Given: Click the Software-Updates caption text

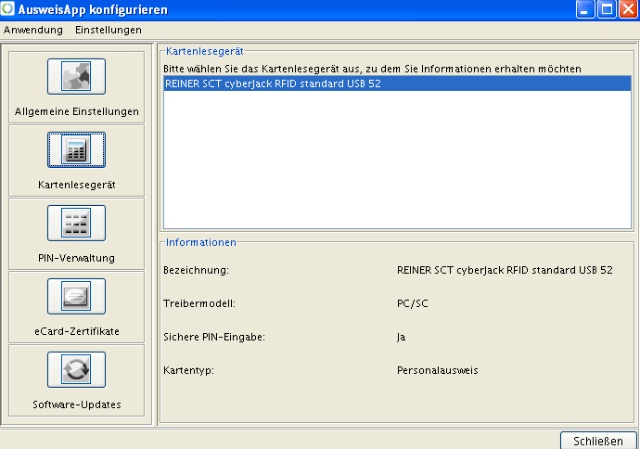Looking at the screenshot, I should [76, 405].
